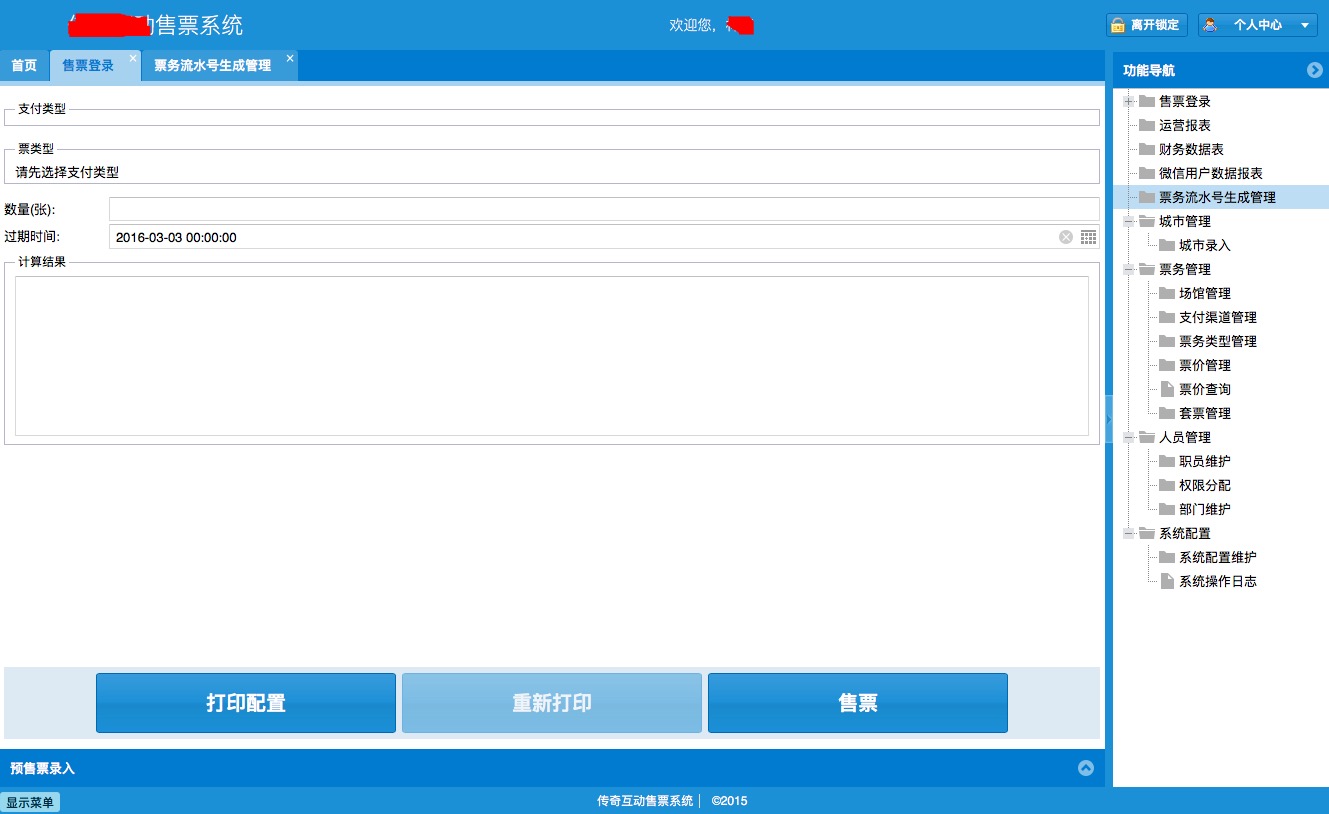This screenshot has height=814, width=1329.
Task: Collapse the 票务管理 tree node
Action: 1129,269
